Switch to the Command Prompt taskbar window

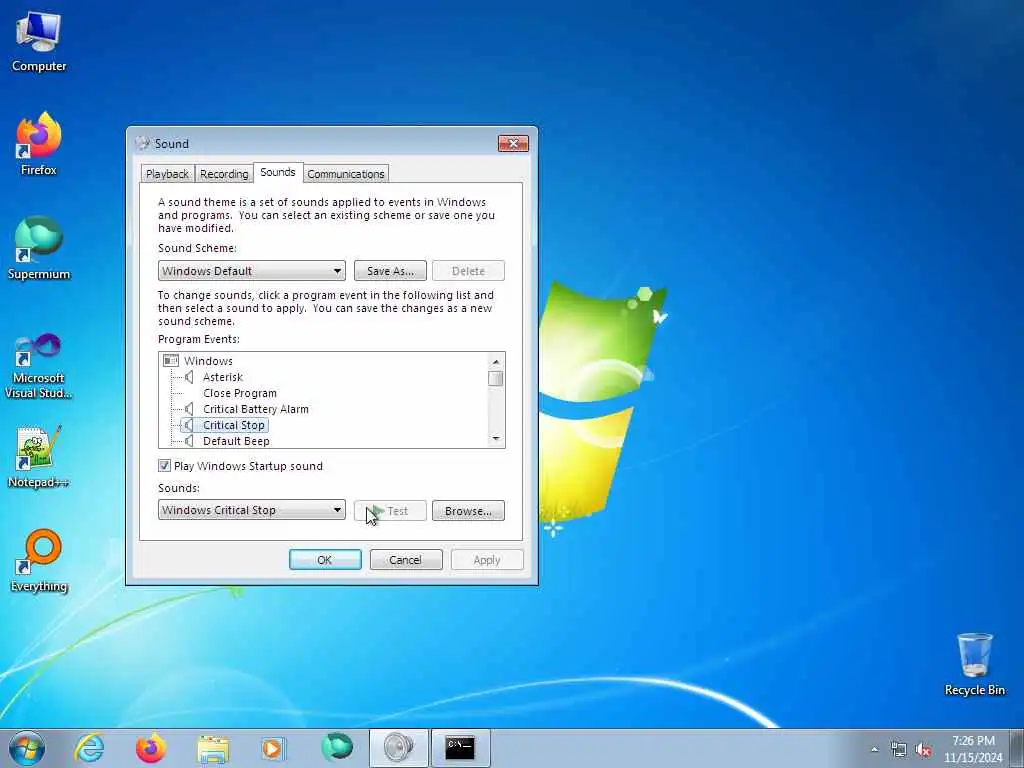tap(460, 748)
